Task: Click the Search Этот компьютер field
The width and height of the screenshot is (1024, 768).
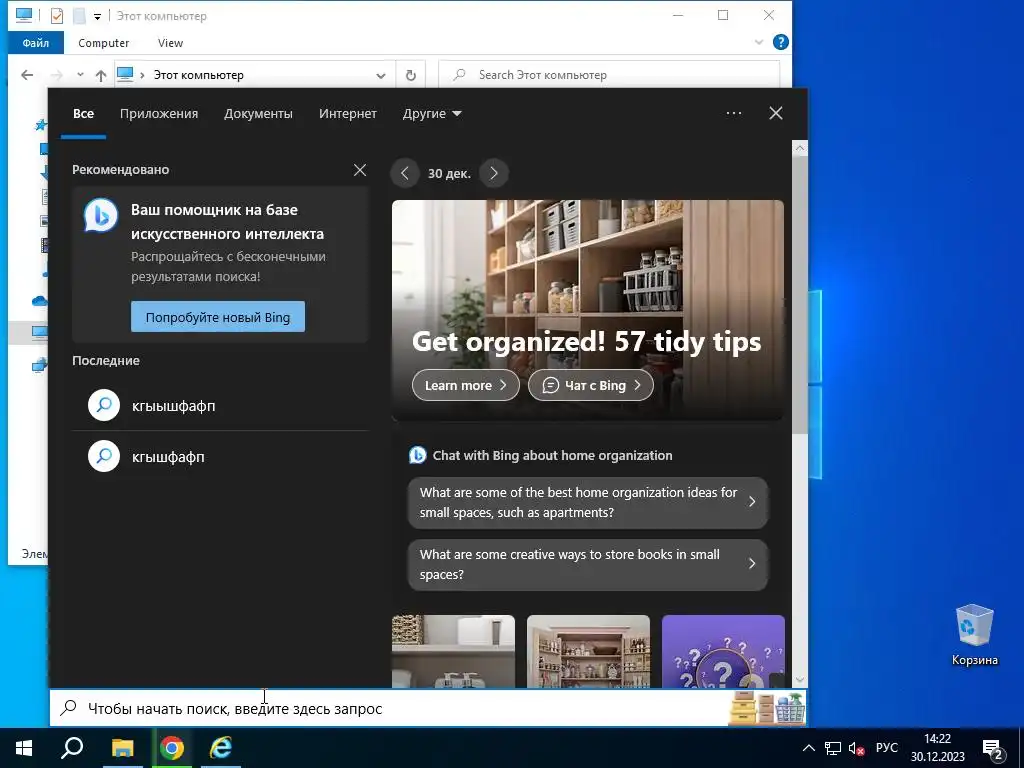Action: 609,75
